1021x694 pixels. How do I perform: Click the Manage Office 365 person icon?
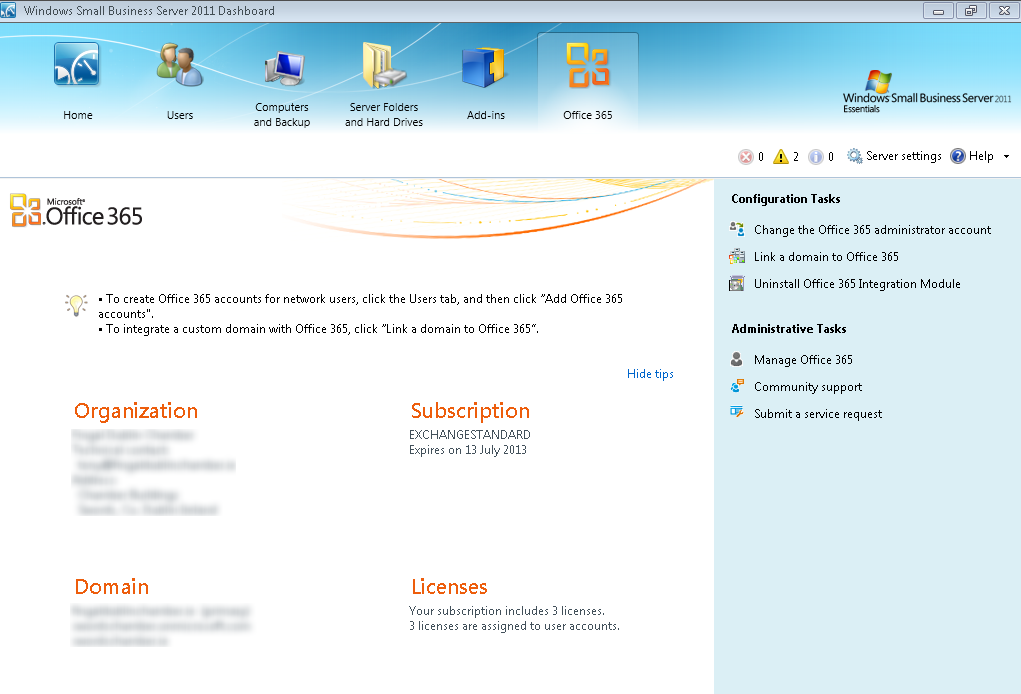[736, 359]
